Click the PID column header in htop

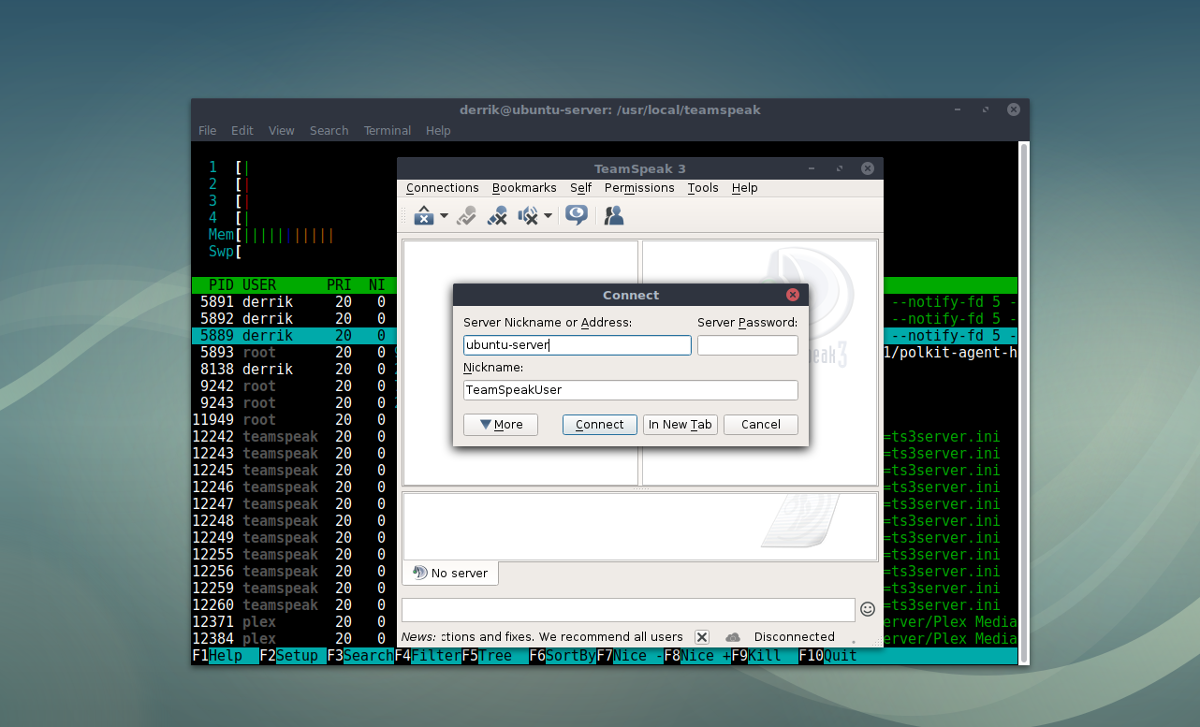[x=221, y=285]
